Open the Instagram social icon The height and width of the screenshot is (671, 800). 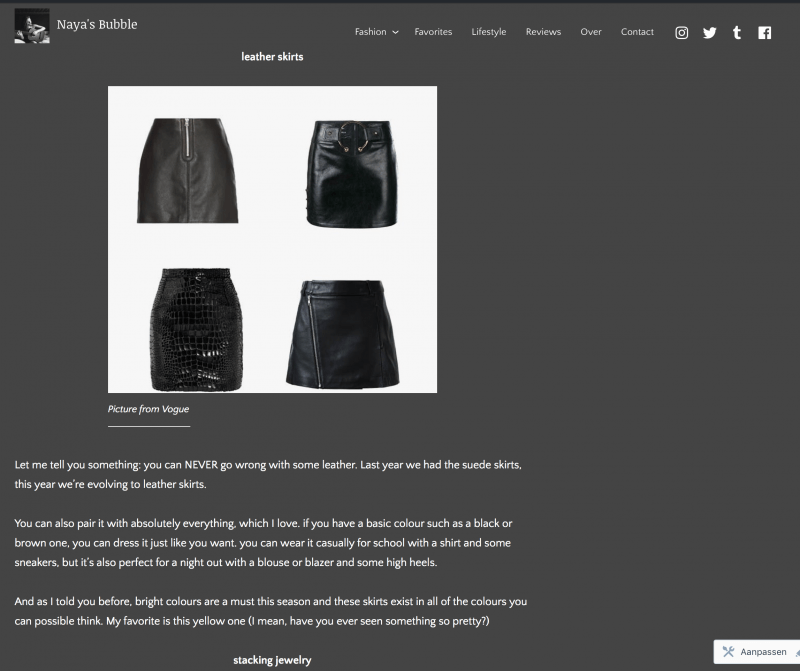[681, 33]
